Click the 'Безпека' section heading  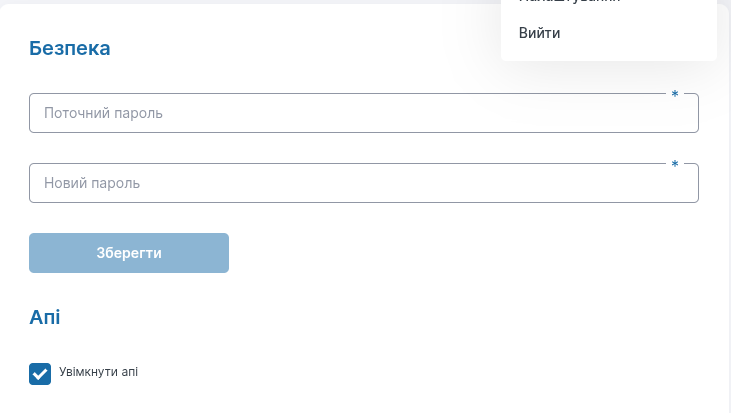(70, 48)
